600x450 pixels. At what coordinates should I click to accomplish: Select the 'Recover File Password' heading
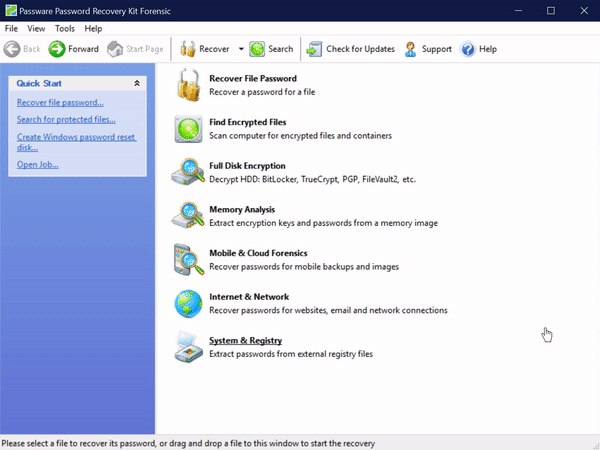pyautogui.click(x=253, y=78)
